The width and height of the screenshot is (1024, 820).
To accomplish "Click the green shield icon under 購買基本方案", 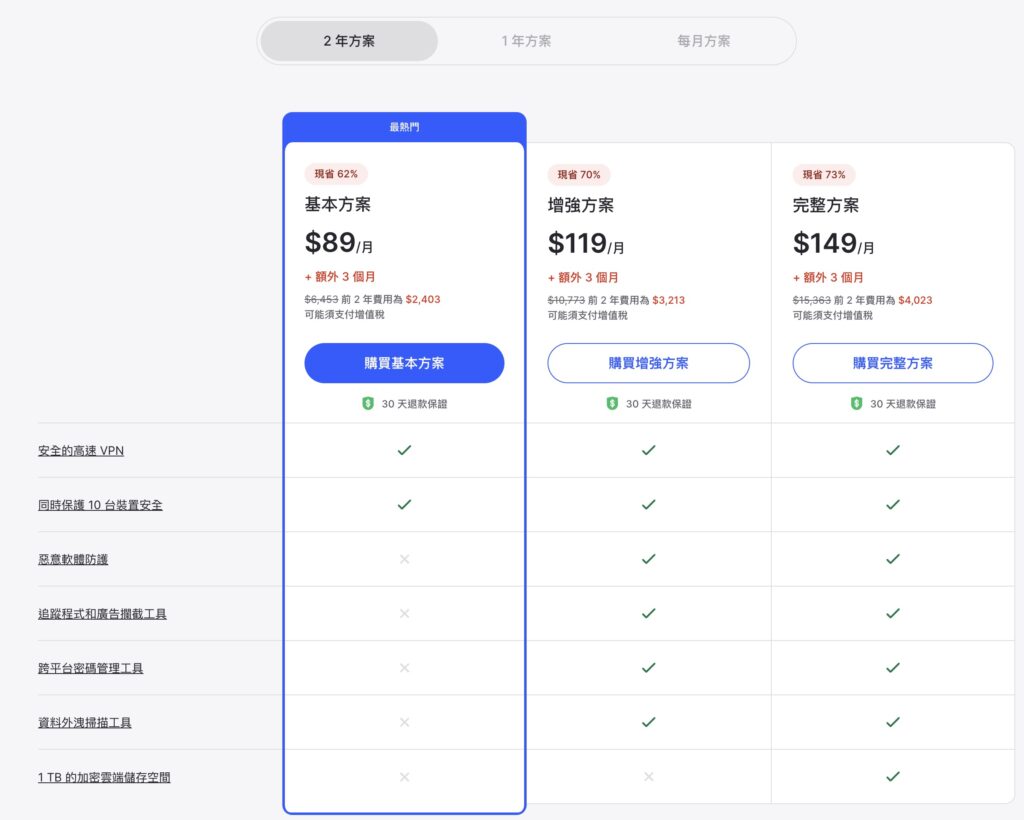I will click(368, 403).
